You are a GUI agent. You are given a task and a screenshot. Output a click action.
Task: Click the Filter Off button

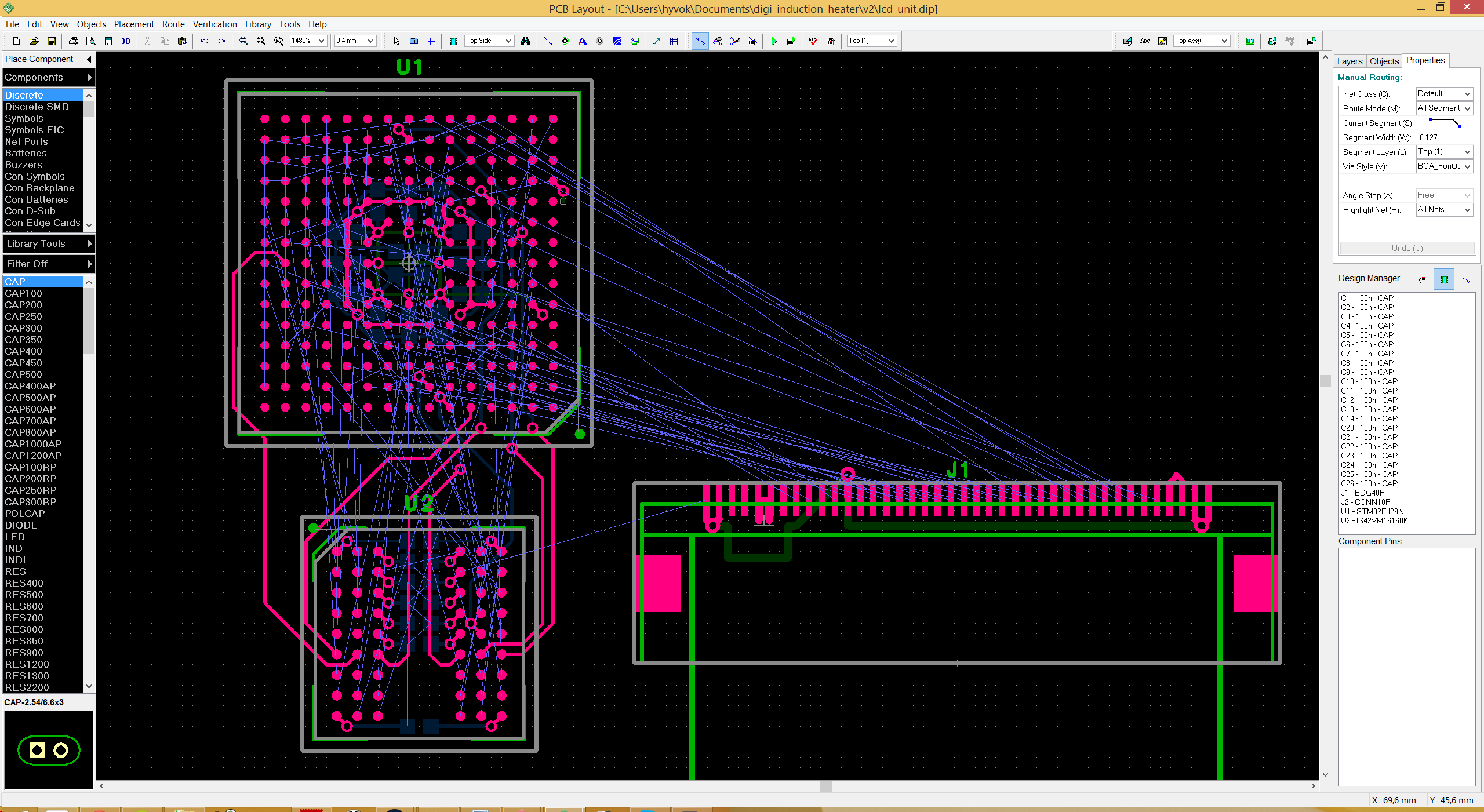tap(49, 264)
